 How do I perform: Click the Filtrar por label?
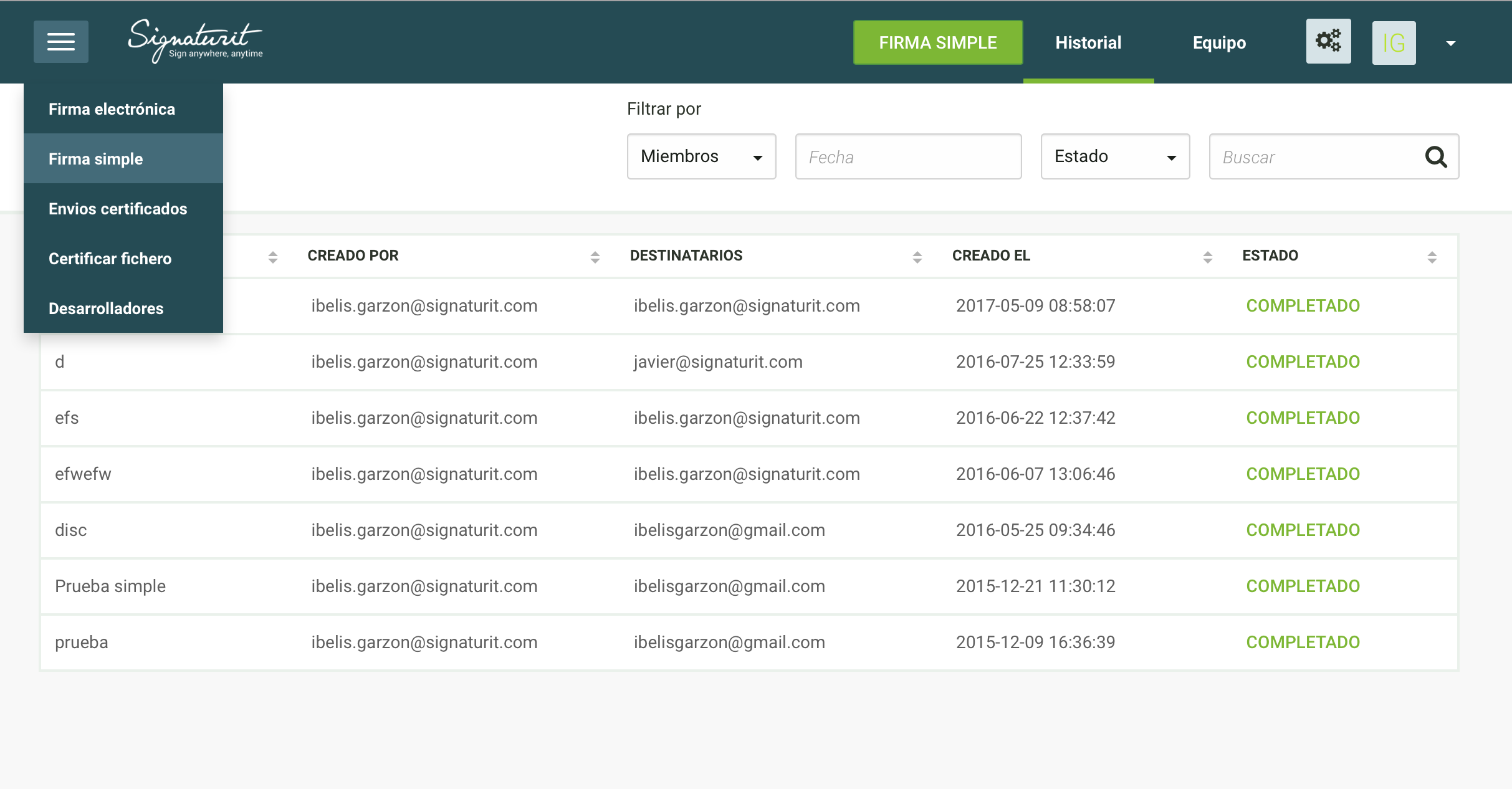click(x=664, y=109)
